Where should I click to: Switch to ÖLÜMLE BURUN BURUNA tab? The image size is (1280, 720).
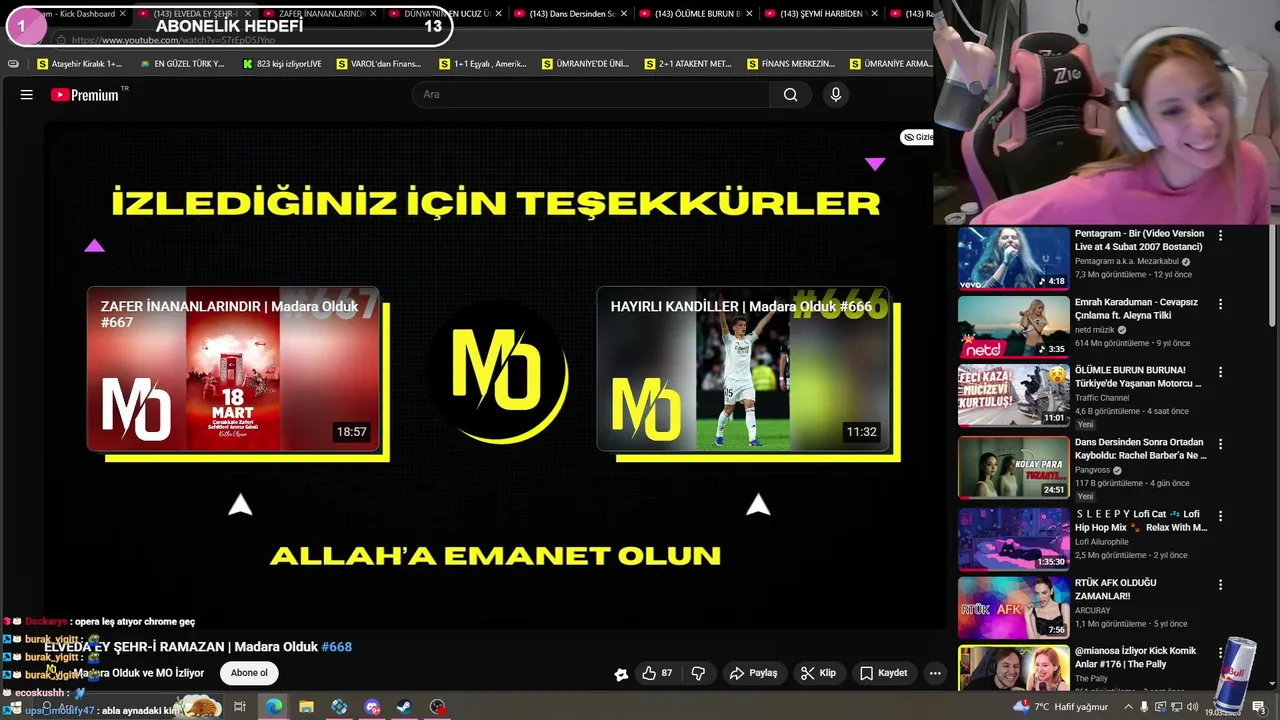click(695, 14)
